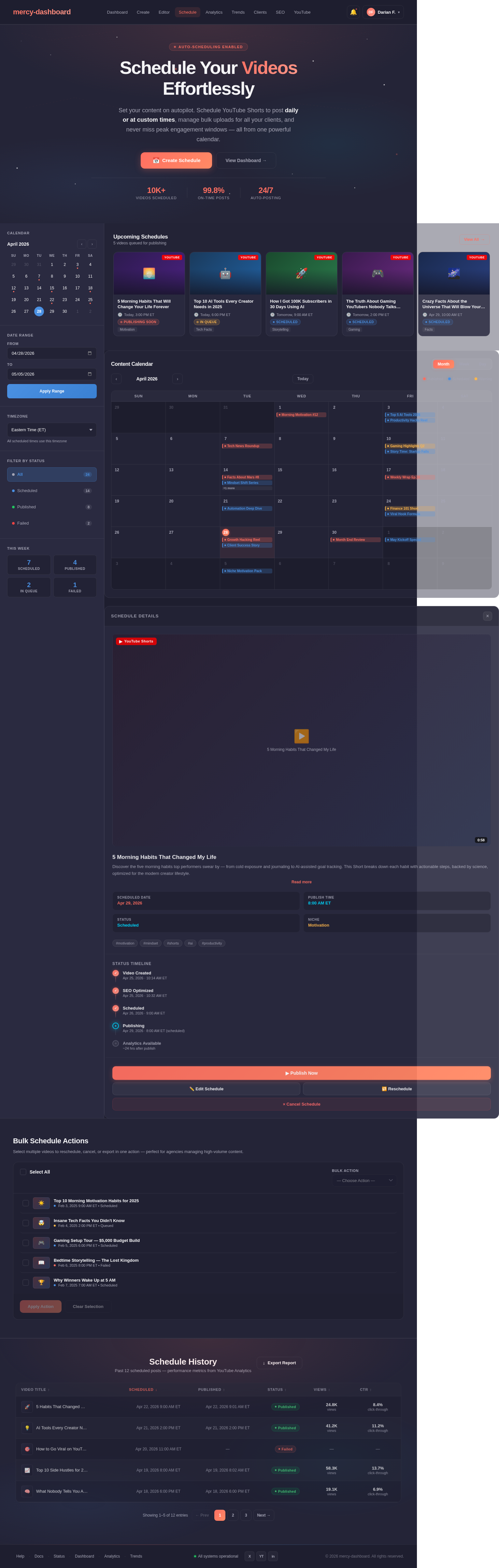Select the Analytics nav item
Image resolution: width=499 pixels, height=1568 pixels.
(x=214, y=12)
